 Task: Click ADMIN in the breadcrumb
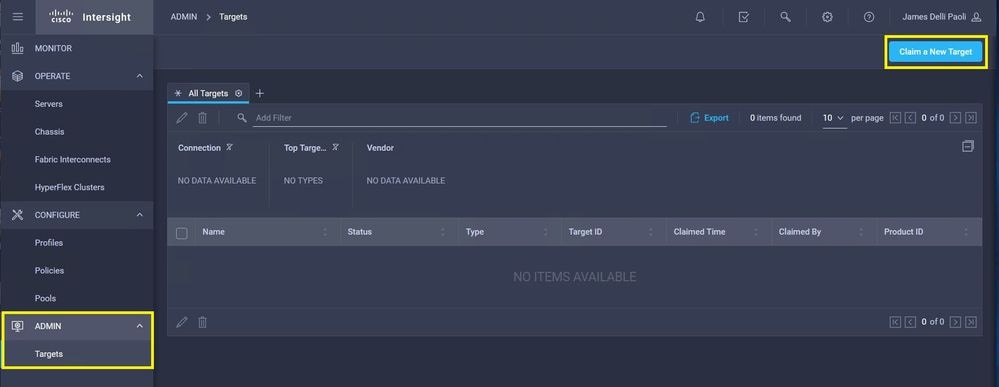tap(183, 17)
